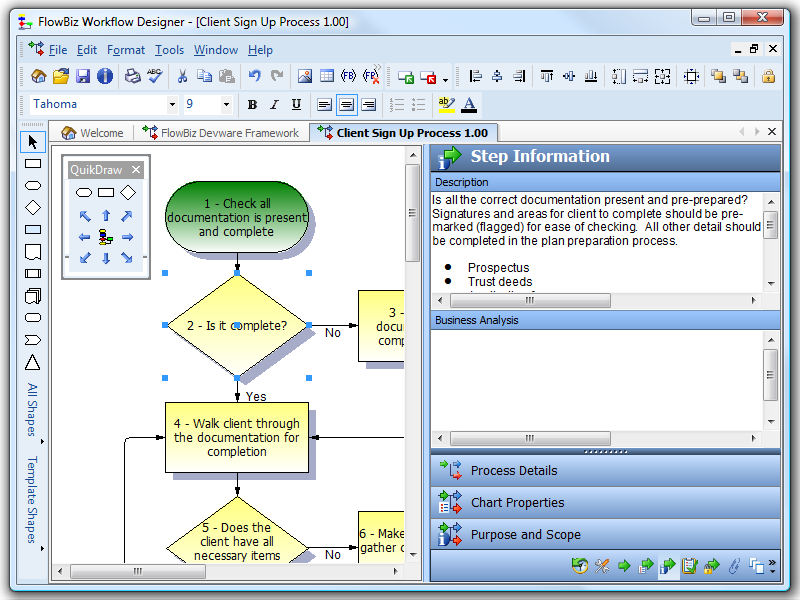800x600 pixels.
Task: Copy the selected shape
Action: 204,77
